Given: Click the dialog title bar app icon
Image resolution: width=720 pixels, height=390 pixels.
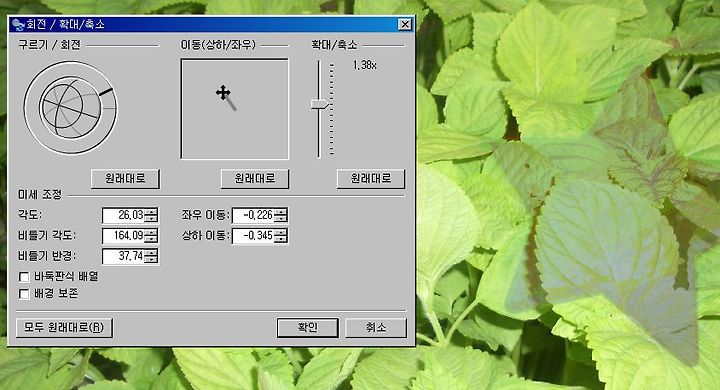Looking at the screenshot, I should (17, 24).
